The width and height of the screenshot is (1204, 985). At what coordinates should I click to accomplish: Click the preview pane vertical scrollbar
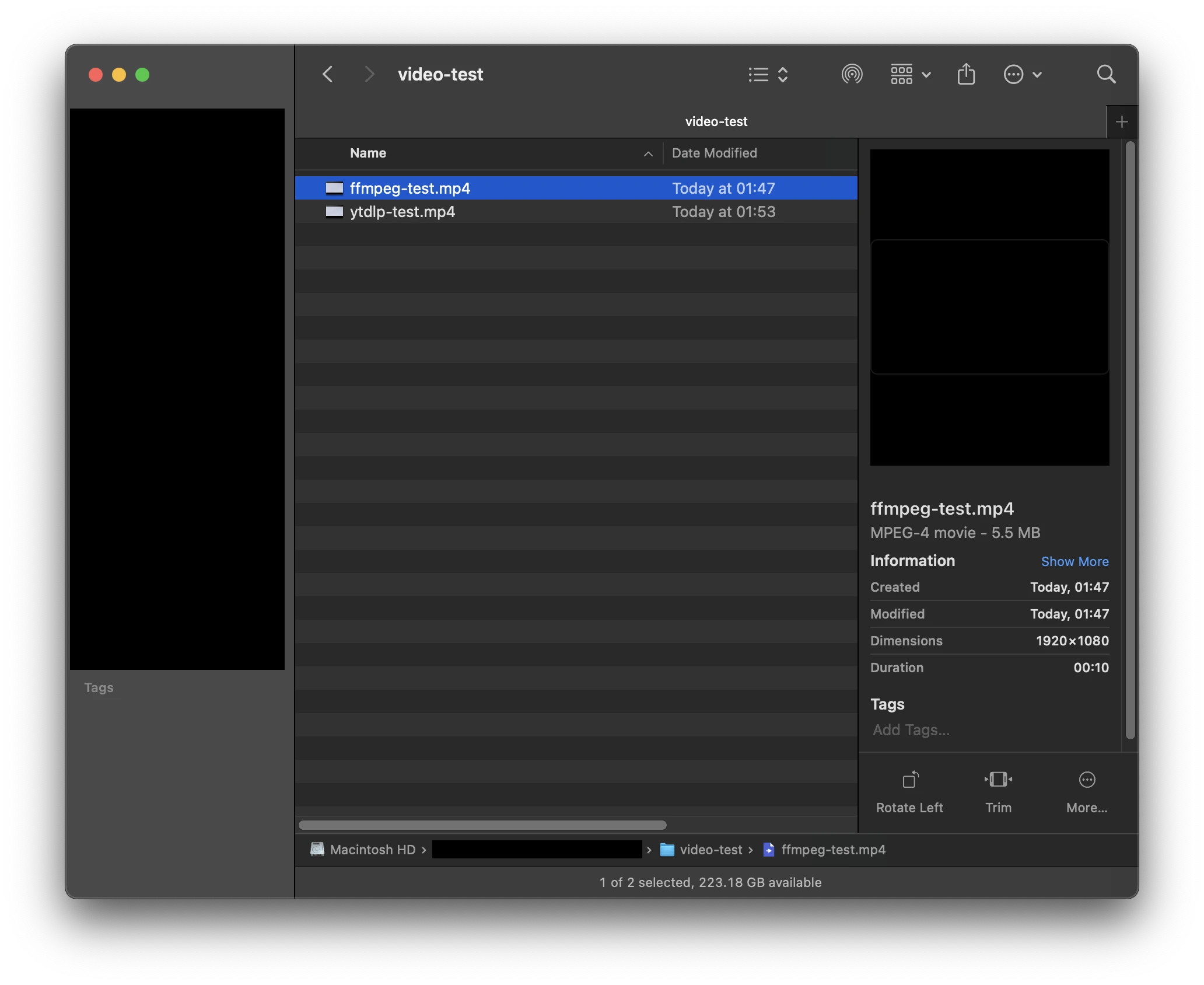point(1130,440)
